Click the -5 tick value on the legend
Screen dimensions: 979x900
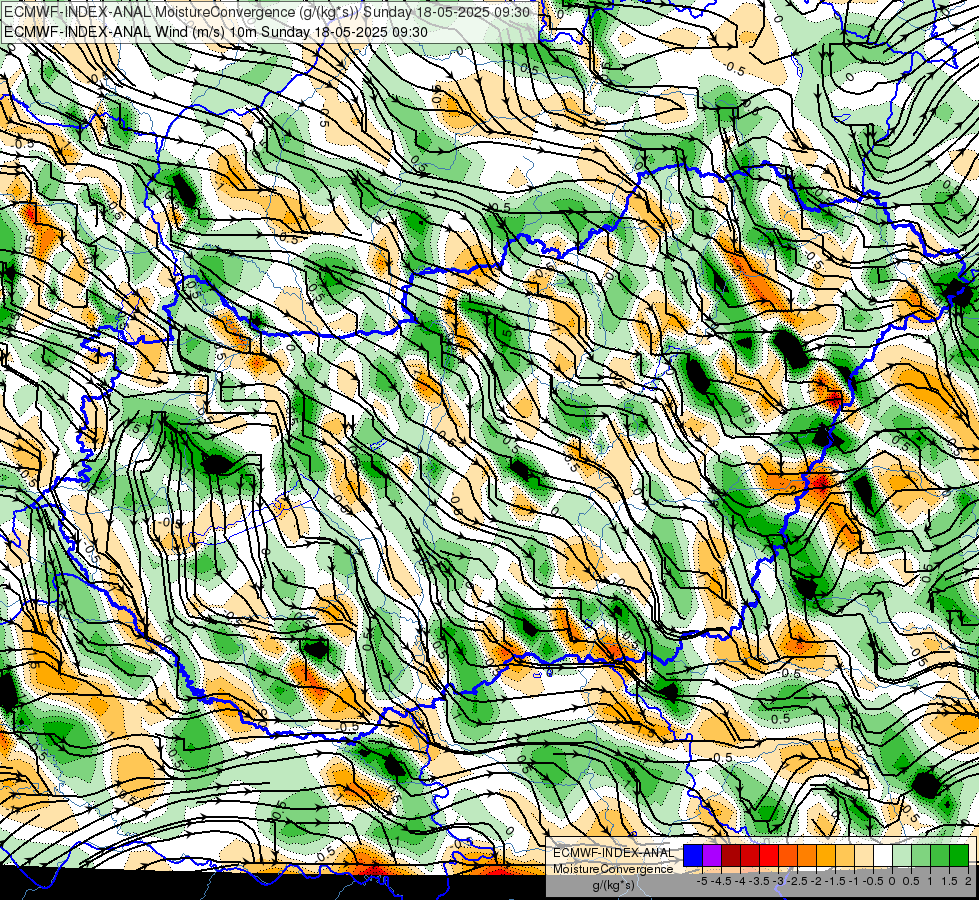pyautogui.click(x=702, y=881)
